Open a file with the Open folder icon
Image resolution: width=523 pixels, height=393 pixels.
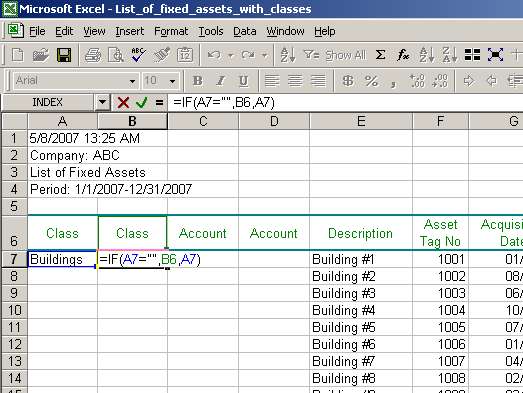(x=40, y=55)
